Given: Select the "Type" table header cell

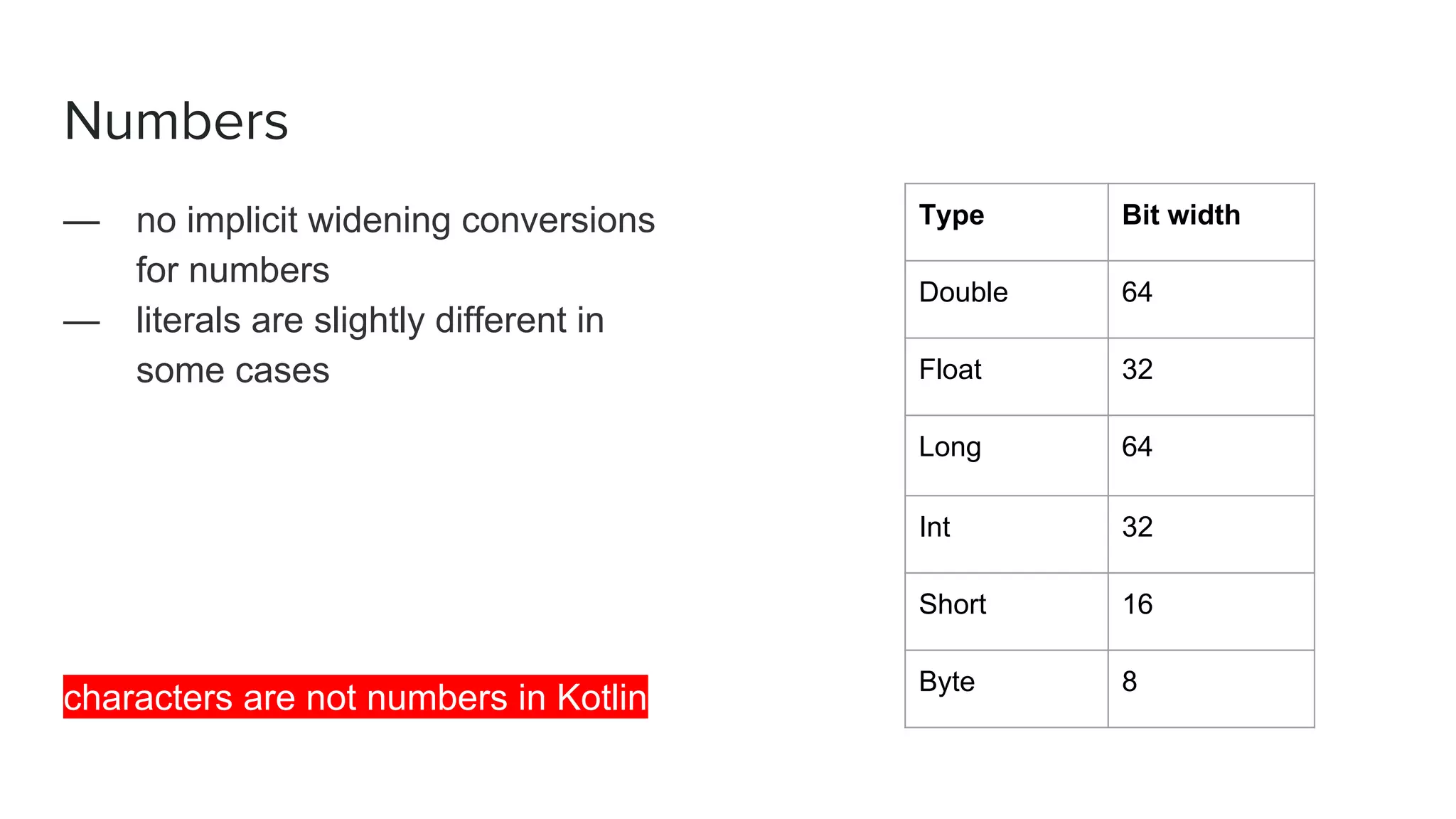Looking at the screenshot, I should (x=951, y=215).
